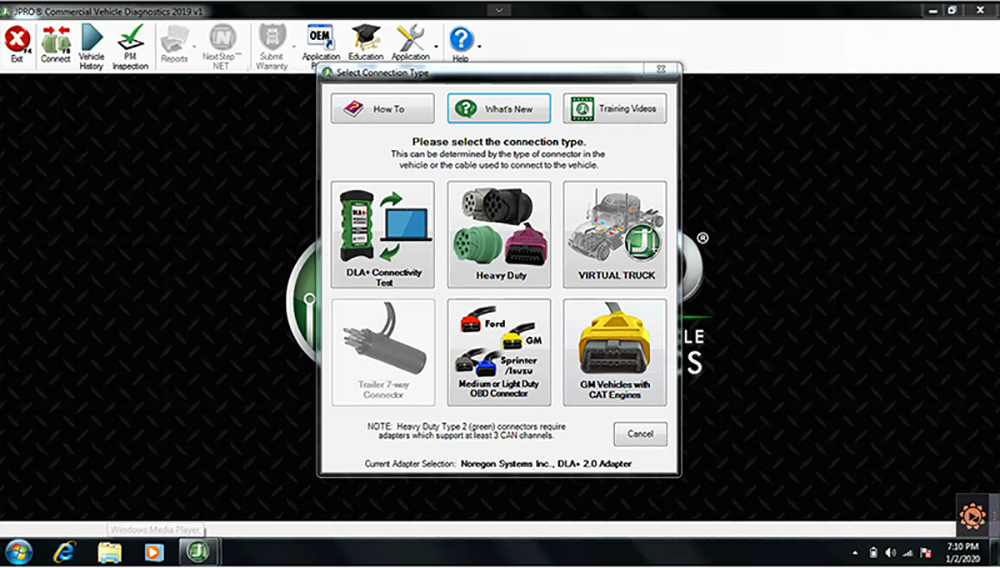Screen dimensions: 1000x568
Task: Open the Windows Start button
Action: click(18, 552)
